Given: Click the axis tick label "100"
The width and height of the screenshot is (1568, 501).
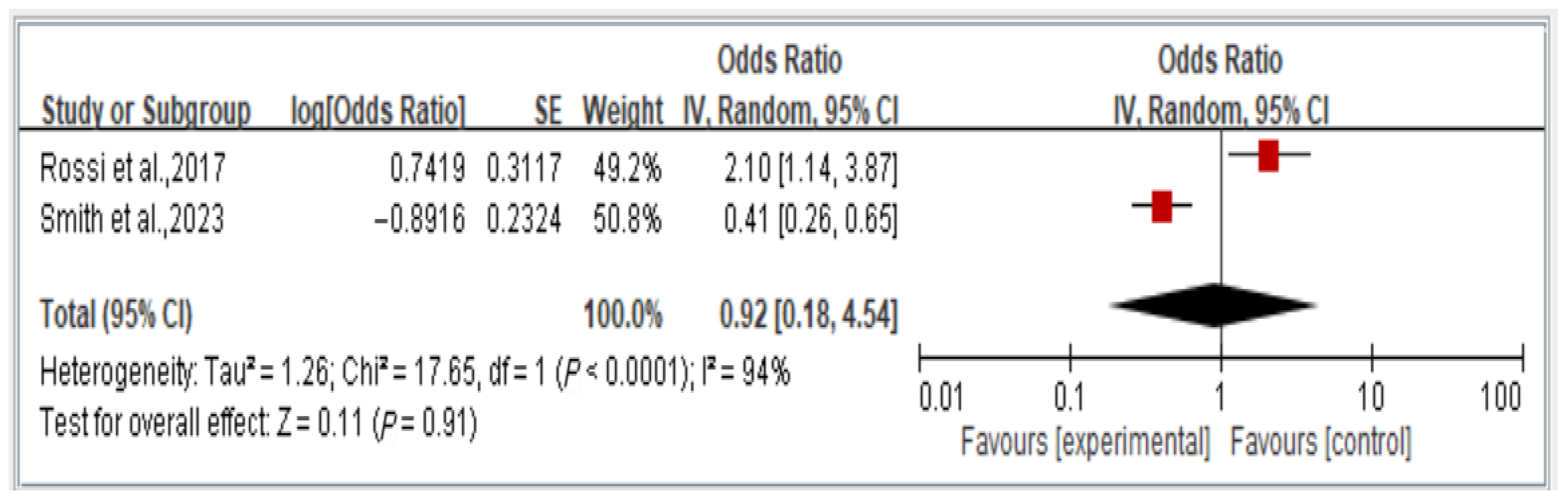Looking at the screenshot, I should [1500, 397].
